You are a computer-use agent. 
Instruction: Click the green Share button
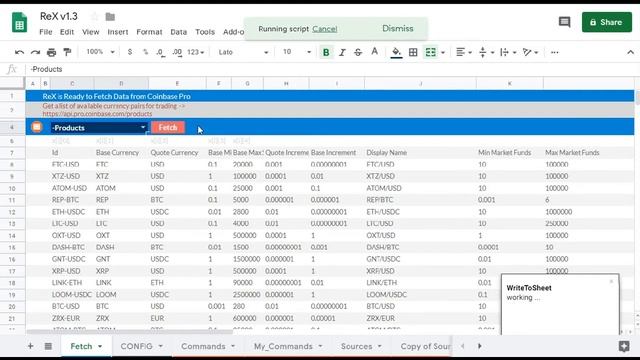pos(607,22)
